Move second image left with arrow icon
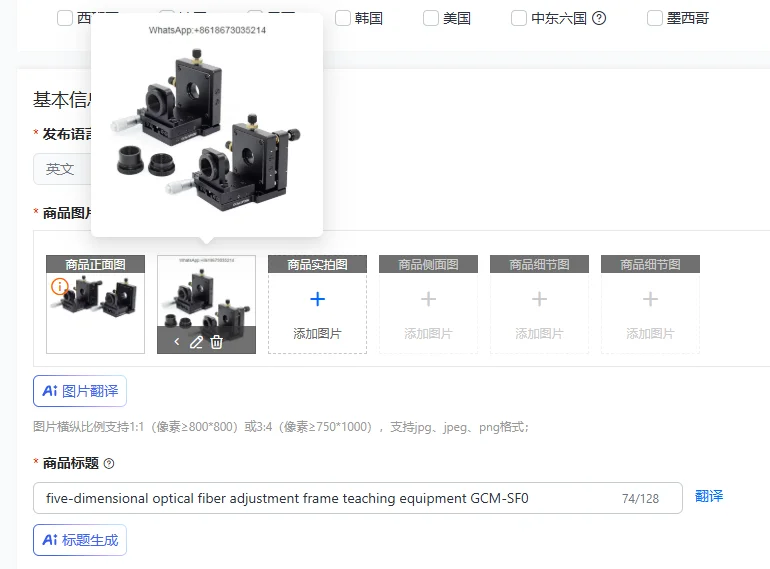Image resolution: width=770 pixels, height=569 pixels. point(177,341)
